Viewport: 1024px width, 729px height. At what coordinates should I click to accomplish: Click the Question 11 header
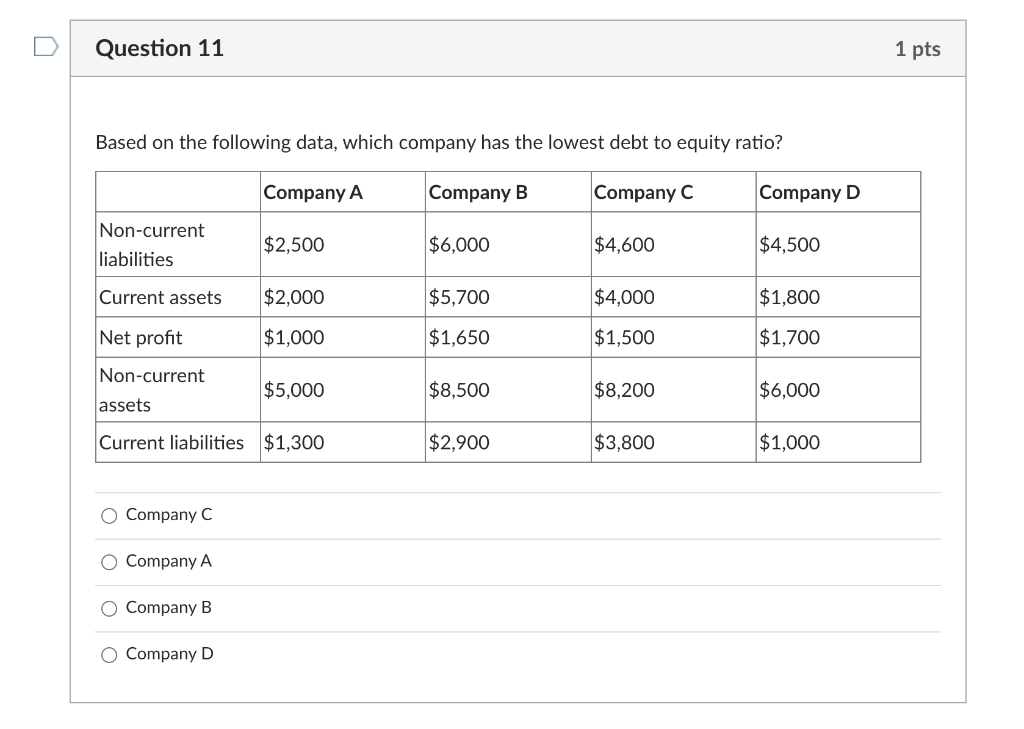coord(160,47)
